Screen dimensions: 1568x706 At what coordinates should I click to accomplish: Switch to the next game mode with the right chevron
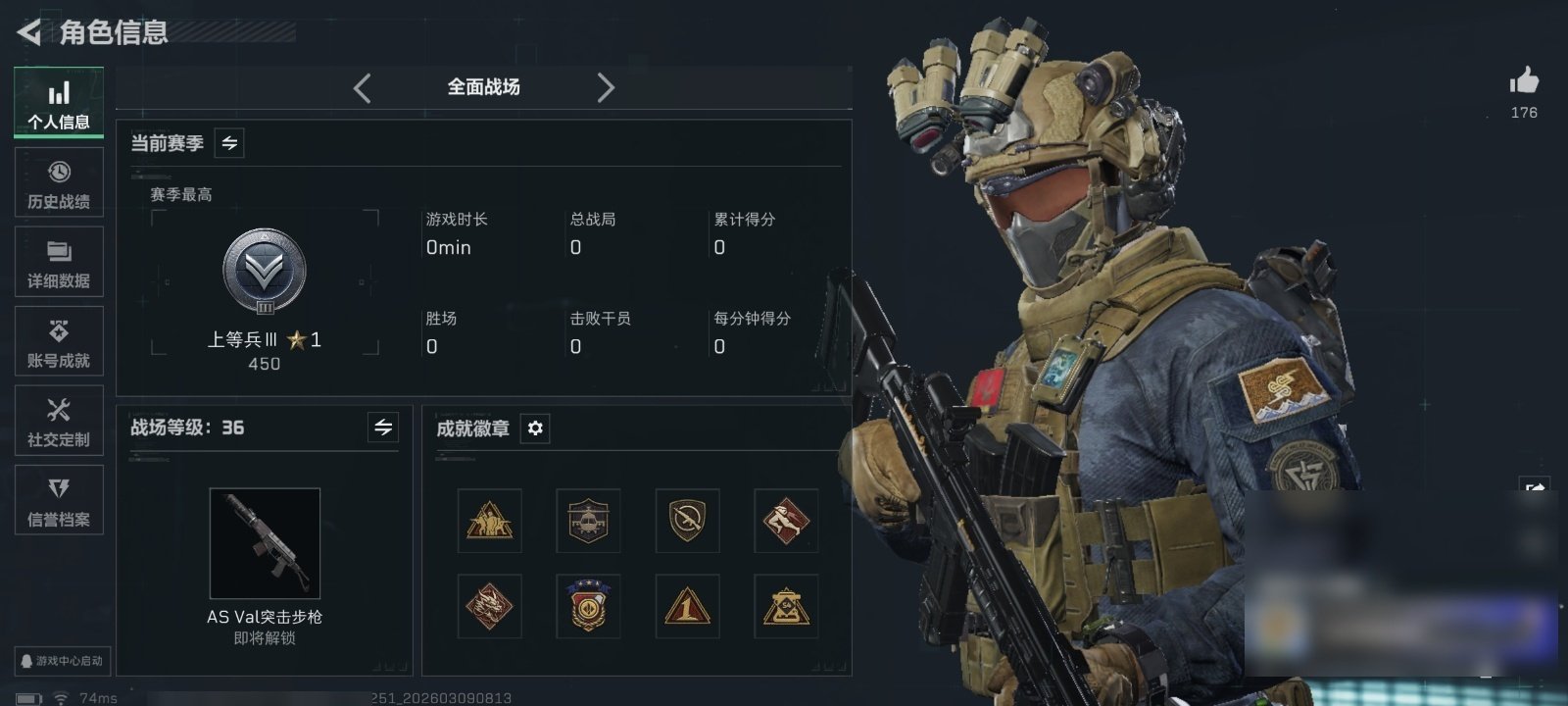tap(606, 88)
